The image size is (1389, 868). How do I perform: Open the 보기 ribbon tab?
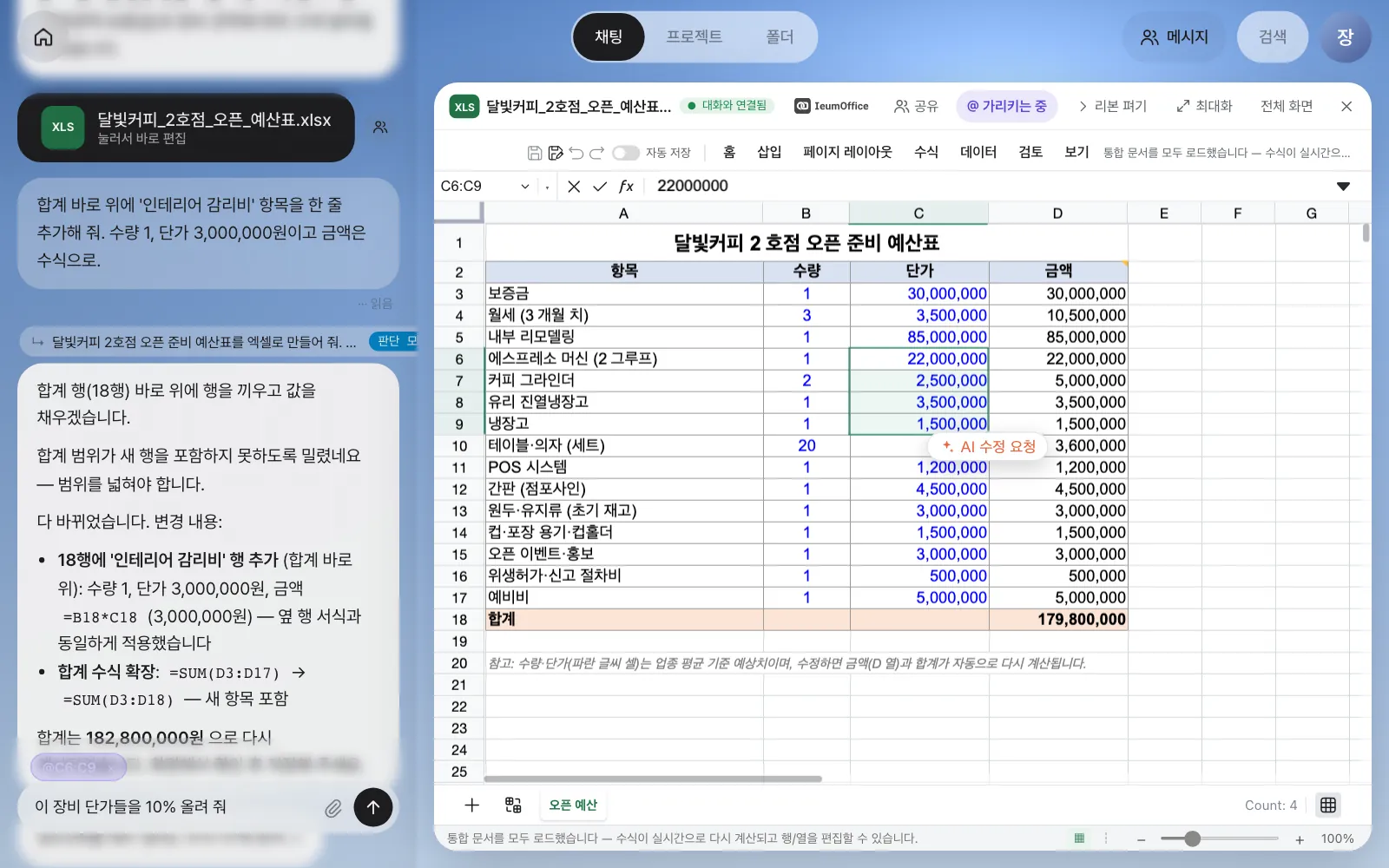click(1076, 153)
